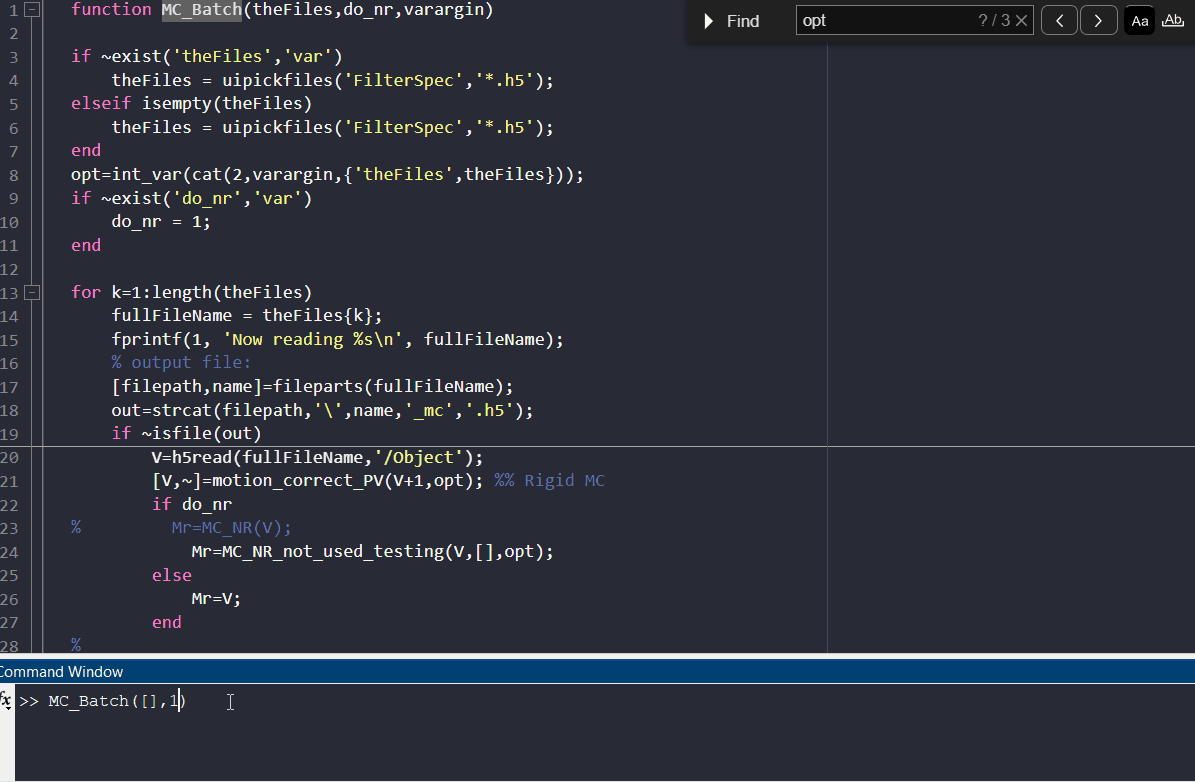Collapse the for loop fold at line 13
This screenshot has width=1195, height=782.
32,292
